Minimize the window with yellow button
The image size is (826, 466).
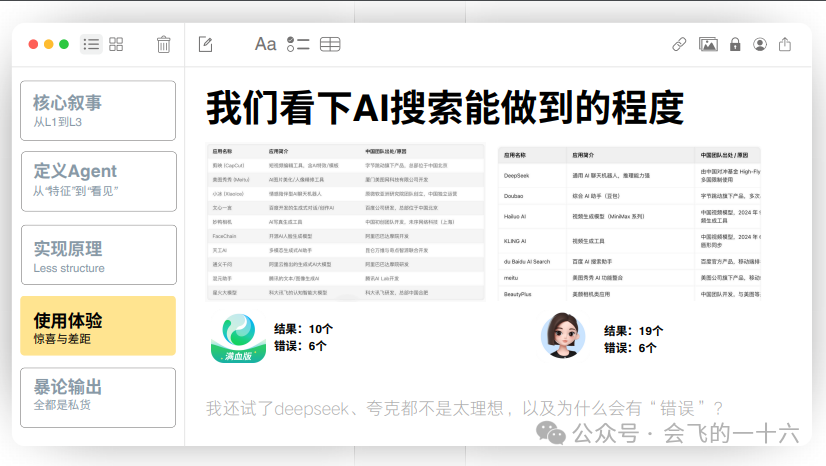pyautogui.click(x=48, y=44)
